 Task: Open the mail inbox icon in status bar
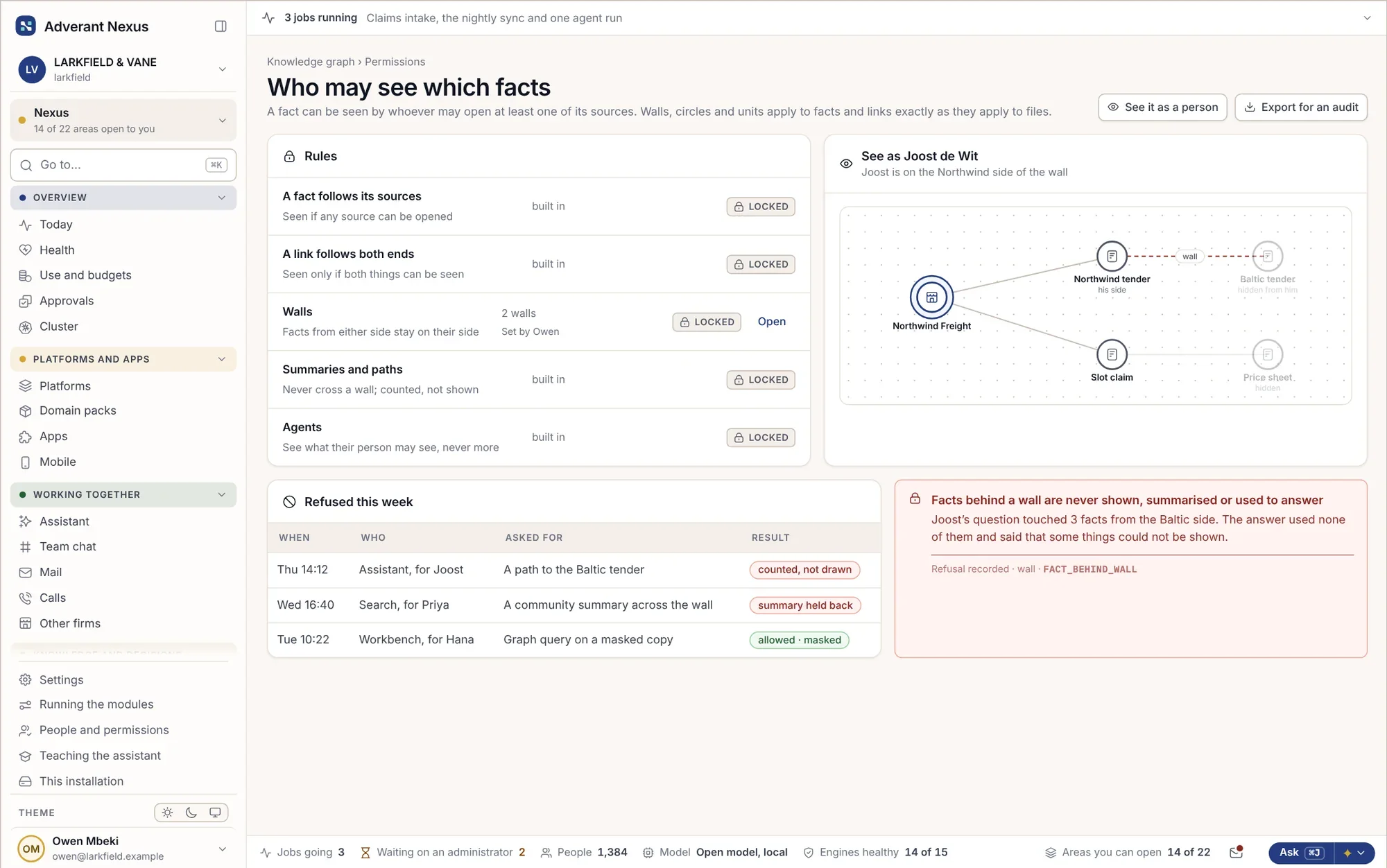click(x=1236, y=852)
